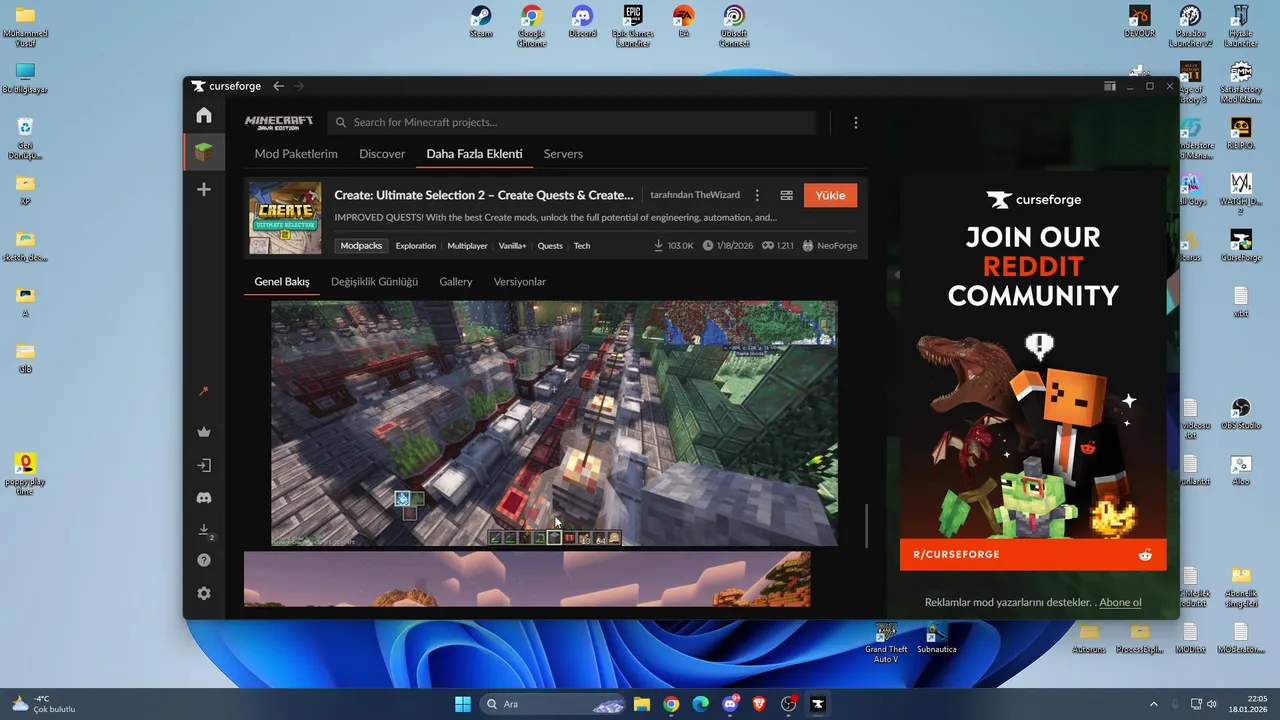The height and width of the screenshot is (720, 1280).
Task: Click the Exploration tag
Action: pos(416,245)
